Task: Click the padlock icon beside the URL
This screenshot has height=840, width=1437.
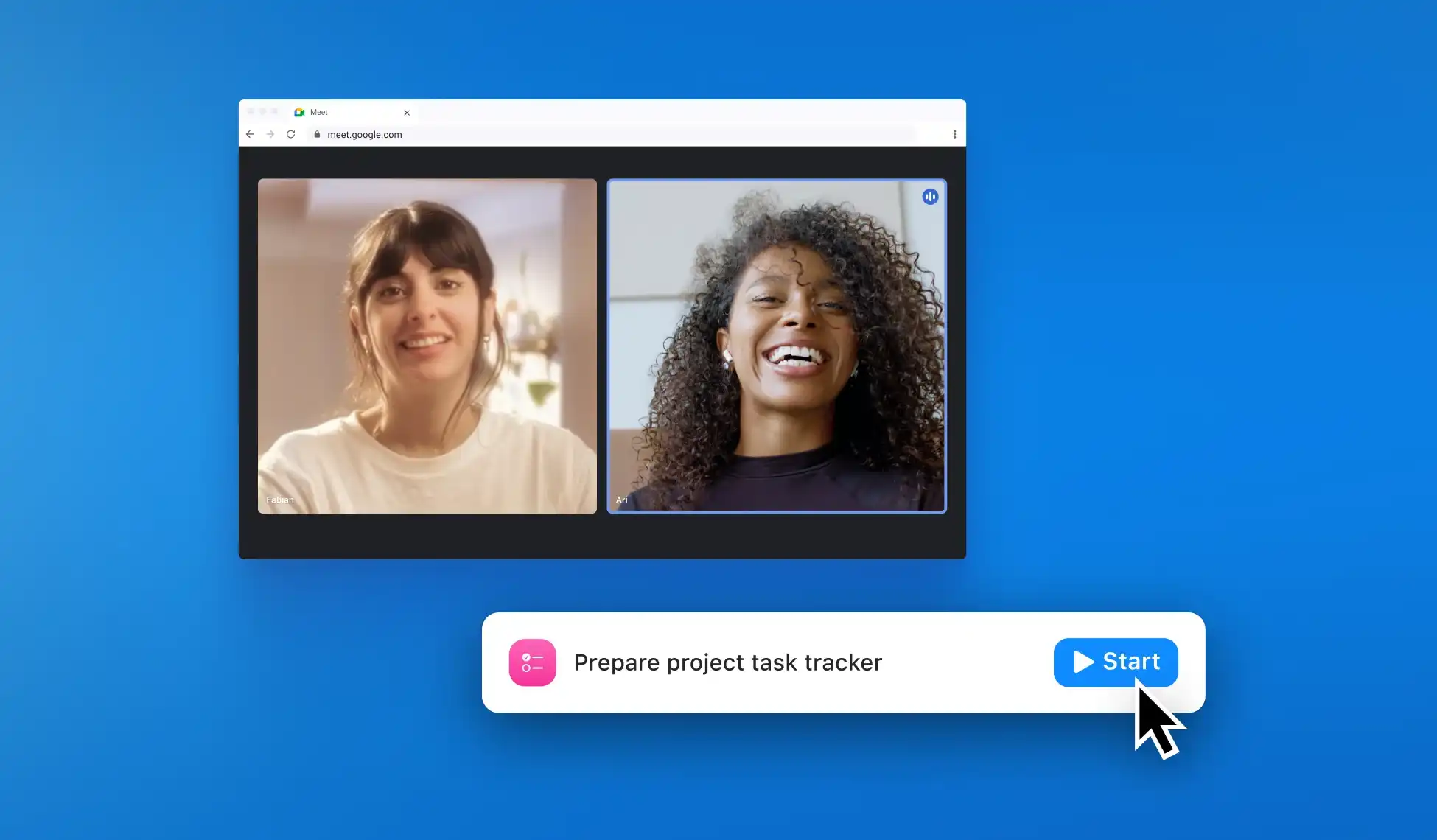Action: pyautogui.click(x=317, y=134)
